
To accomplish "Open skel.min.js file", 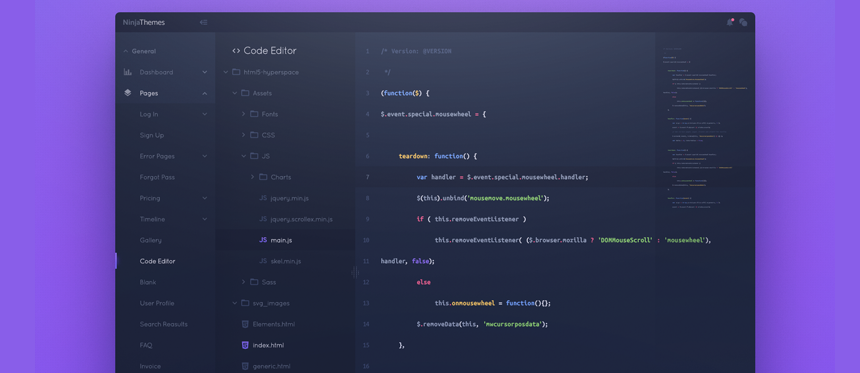I will (286, 261).
